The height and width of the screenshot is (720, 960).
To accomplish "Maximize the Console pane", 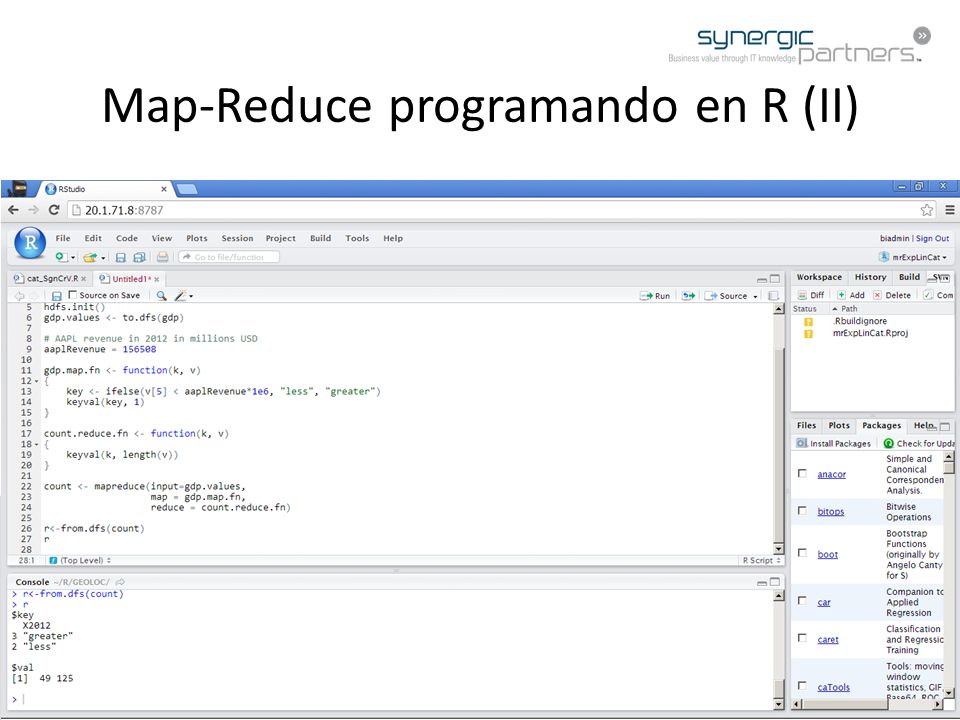I will [774, 582].
